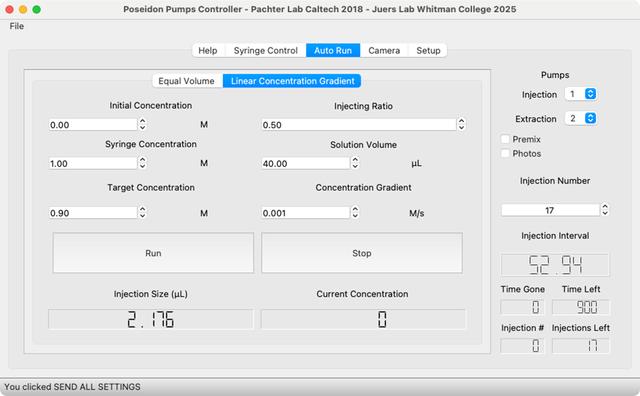Click the Time Gone display
The width and height of the screenshot is (640, 396).
click(522, 307)
